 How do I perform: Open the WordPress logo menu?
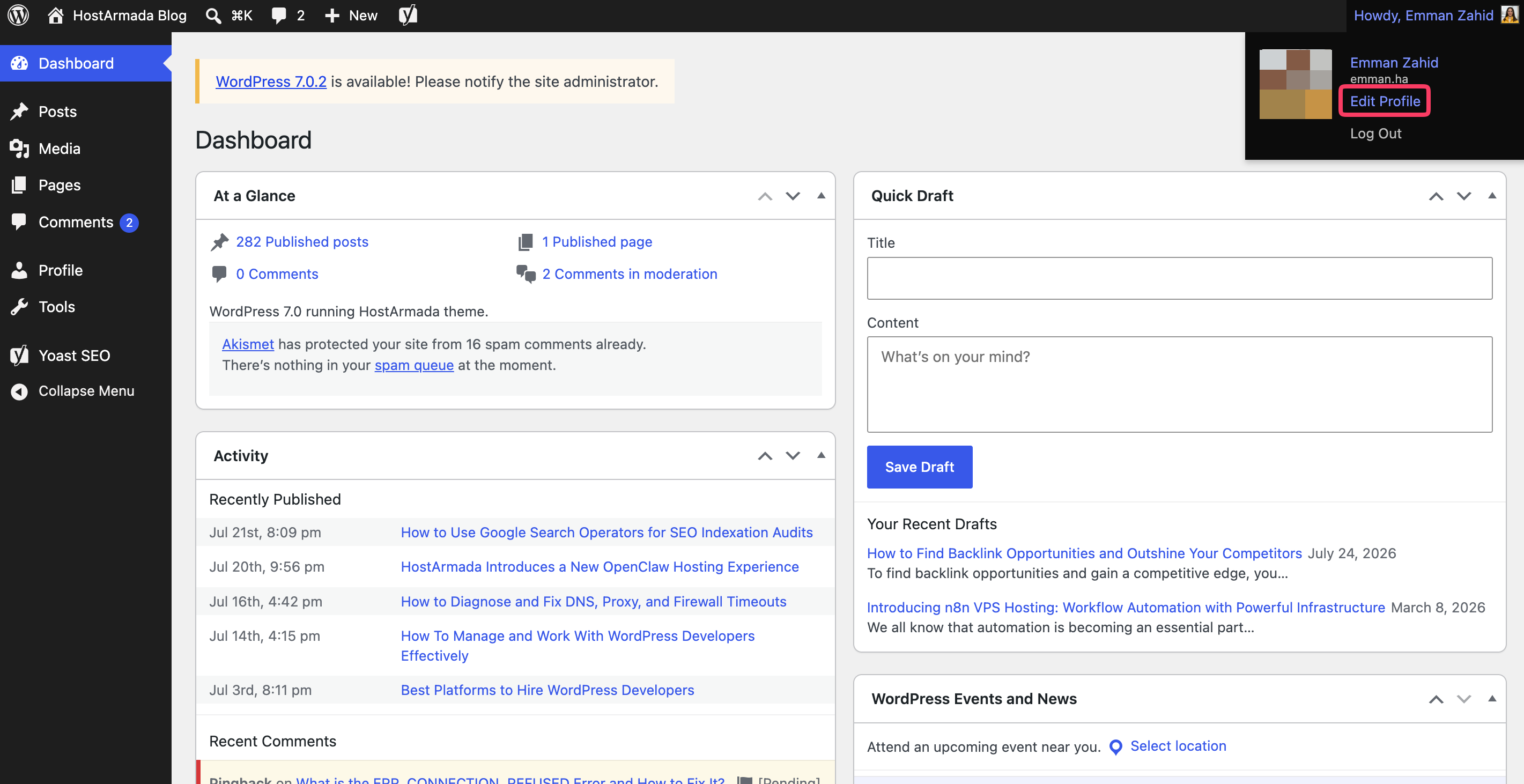(x=18, y=16)
